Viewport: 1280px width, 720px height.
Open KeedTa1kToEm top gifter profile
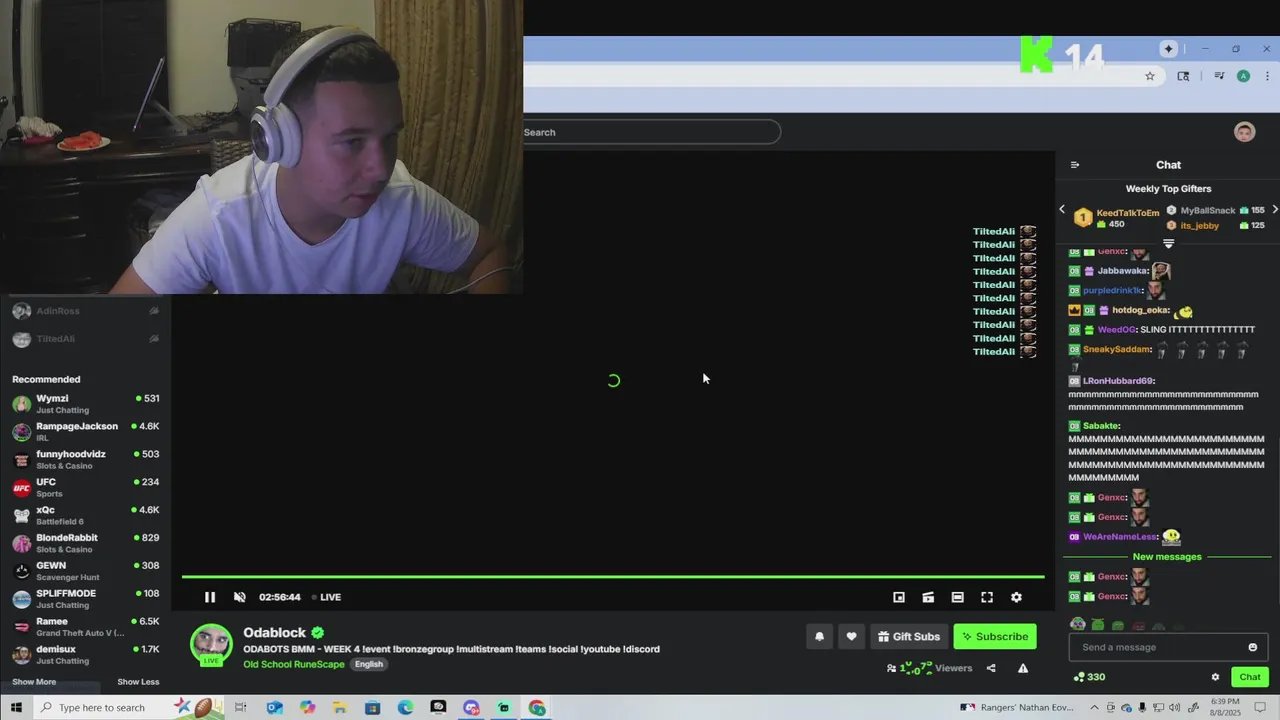[1127, 213]
